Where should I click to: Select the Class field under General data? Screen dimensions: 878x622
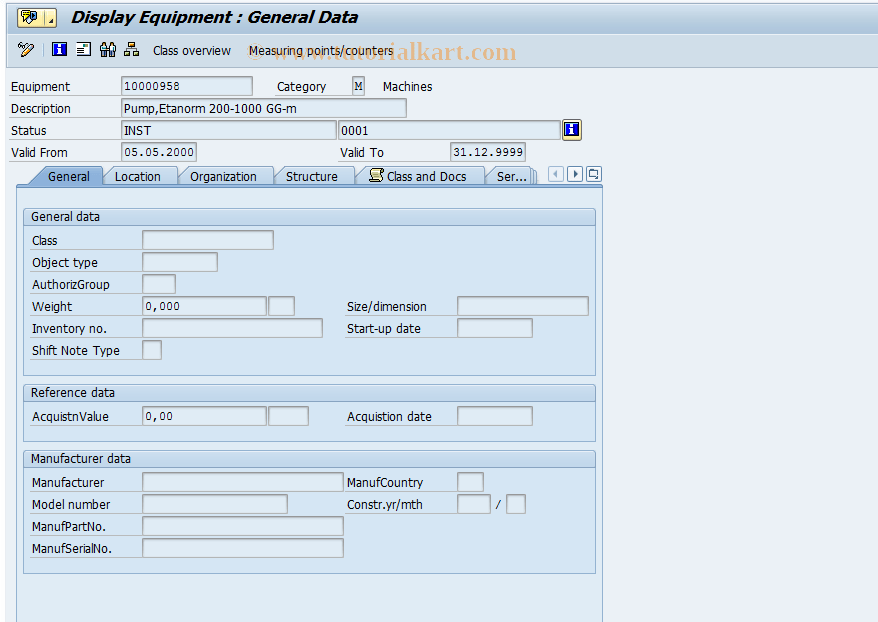(206, 240)
